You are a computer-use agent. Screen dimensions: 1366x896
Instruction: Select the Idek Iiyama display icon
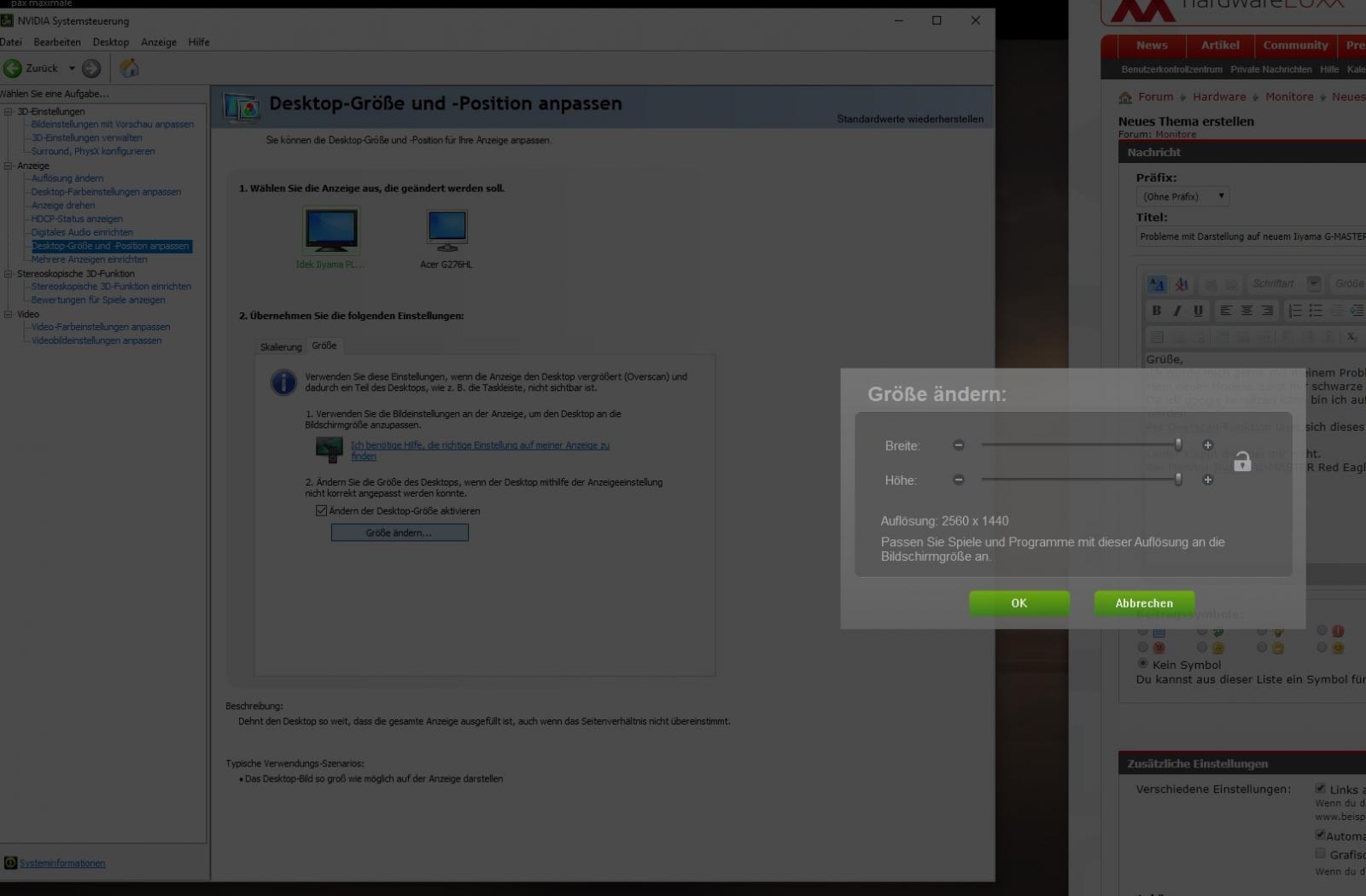coord(331,230)
